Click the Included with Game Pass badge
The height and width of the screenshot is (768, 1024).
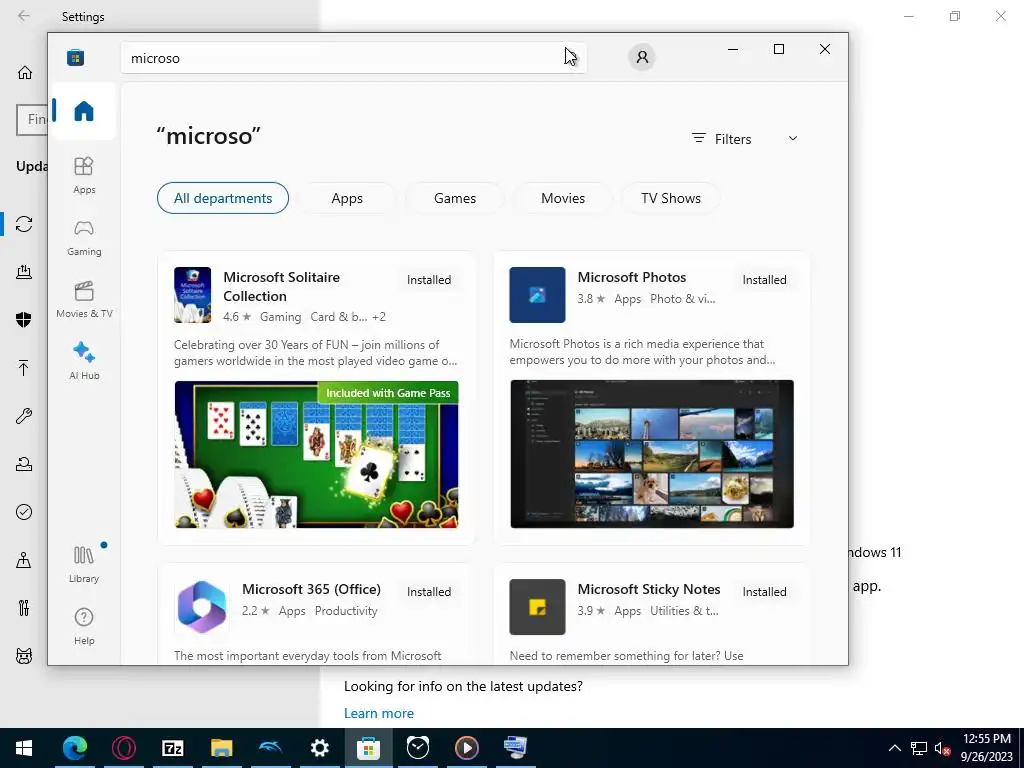coord(388,393)
